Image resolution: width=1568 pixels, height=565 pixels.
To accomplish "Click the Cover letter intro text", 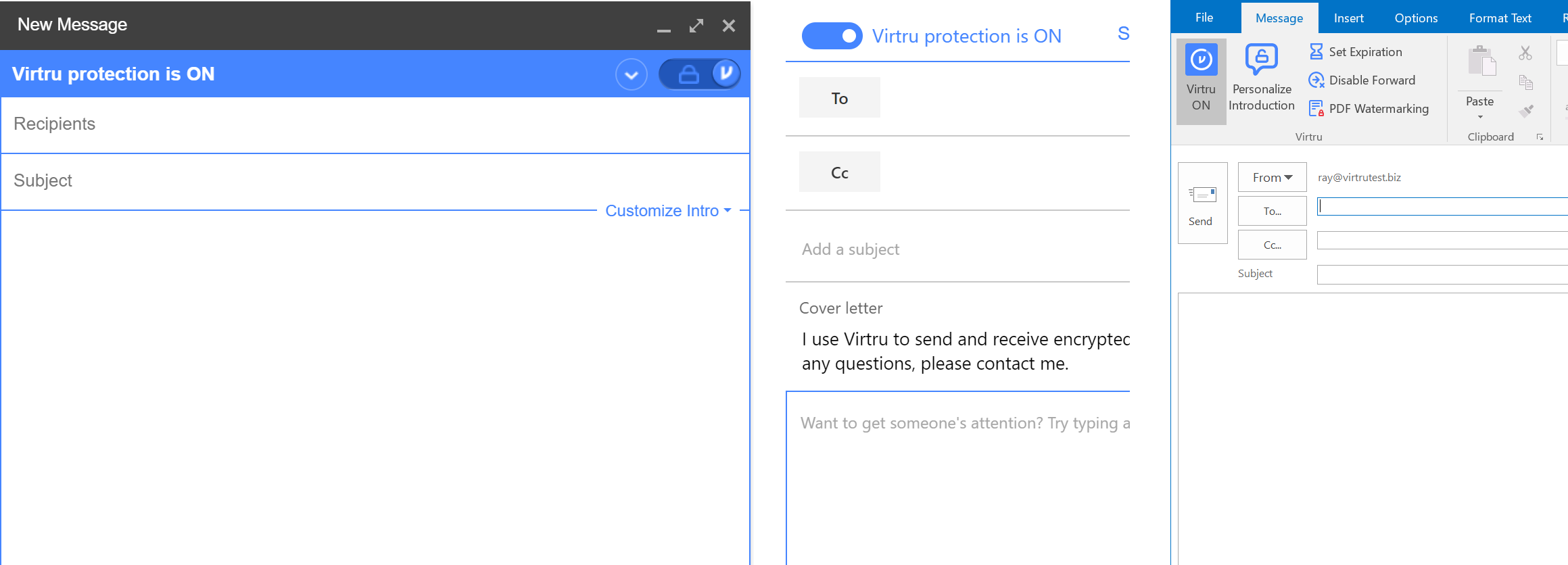I will (x=966, y=351).
